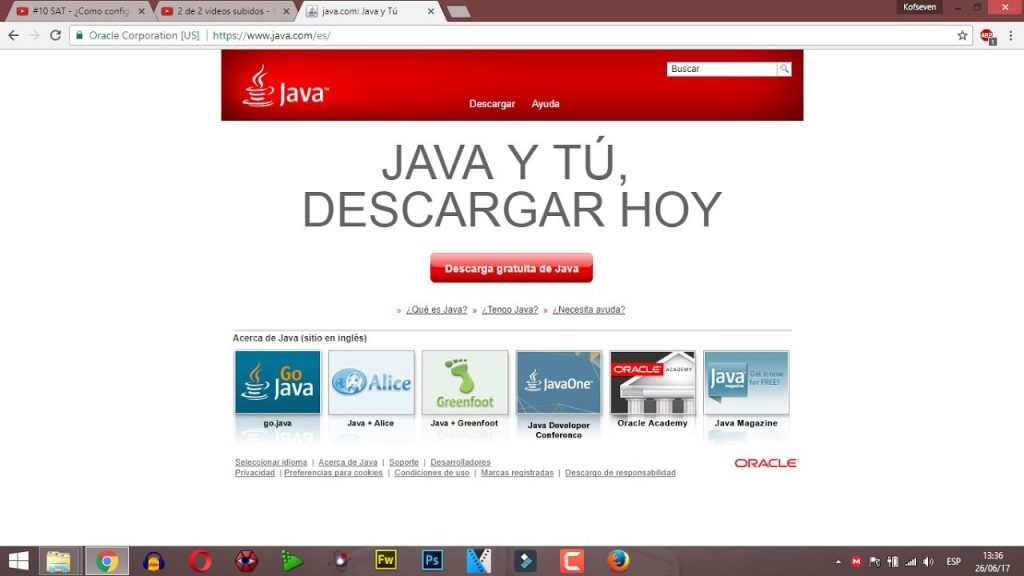Image resolution: width=1024 pixels, height=576 pixels.
Task: Open the Seleccionar idioma language selector
Action: click(270, 461)
